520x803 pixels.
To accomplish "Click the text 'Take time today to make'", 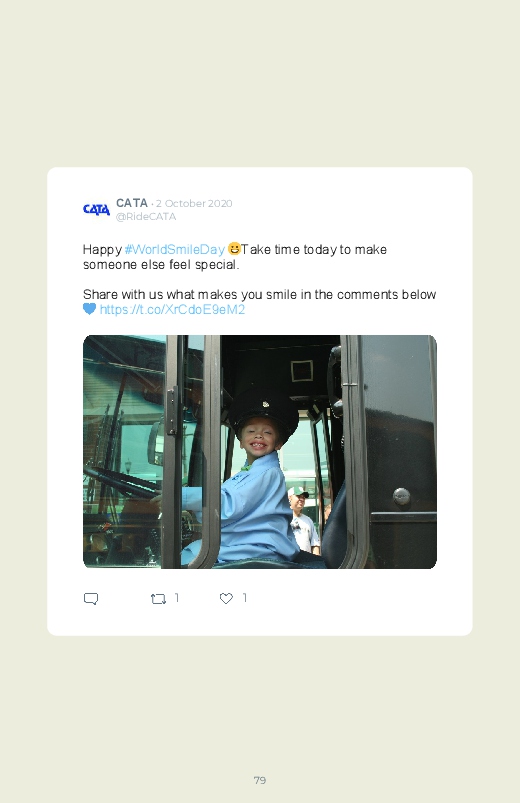I will (314, 249).
